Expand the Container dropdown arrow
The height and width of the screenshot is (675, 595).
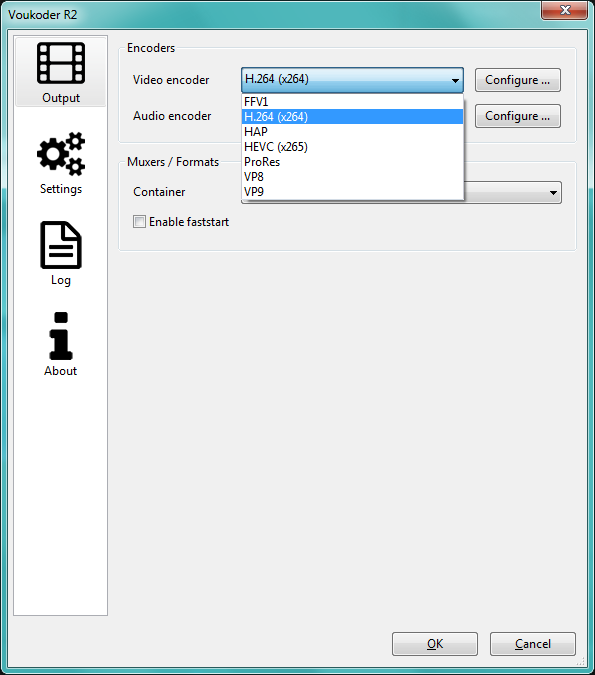pos(554,193)
